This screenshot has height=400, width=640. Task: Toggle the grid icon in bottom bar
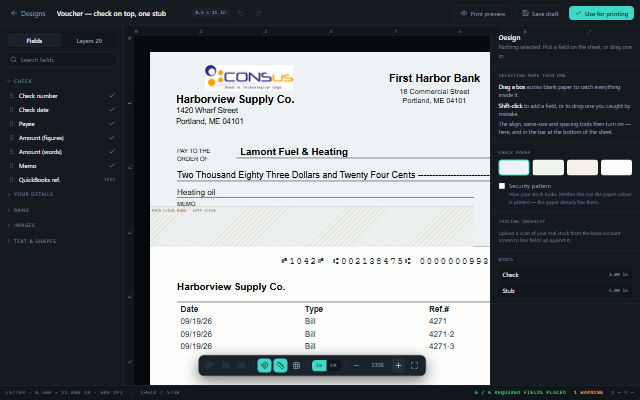[x=297, y=365]
